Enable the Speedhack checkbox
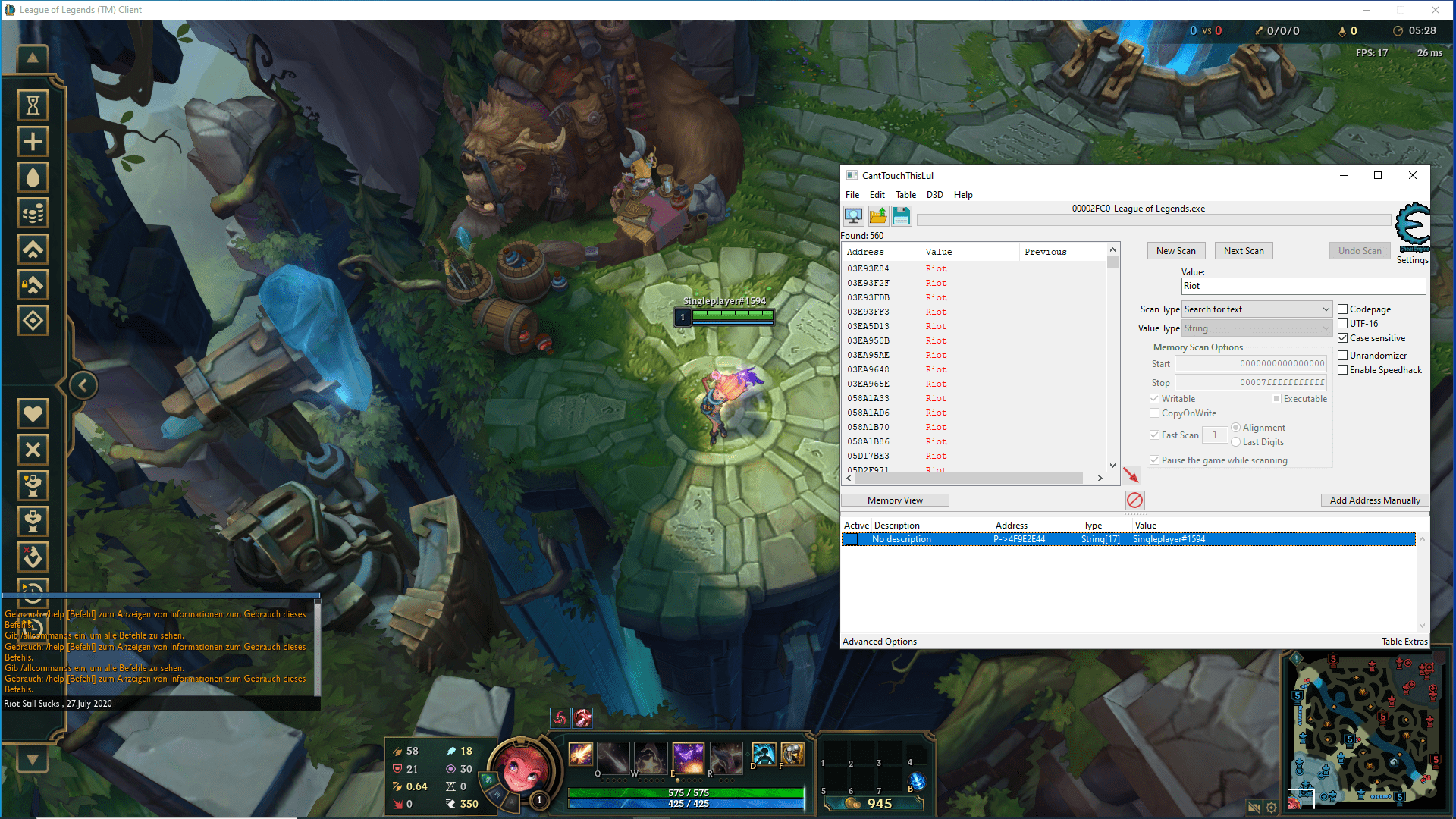 click(x=1343, y=370)
